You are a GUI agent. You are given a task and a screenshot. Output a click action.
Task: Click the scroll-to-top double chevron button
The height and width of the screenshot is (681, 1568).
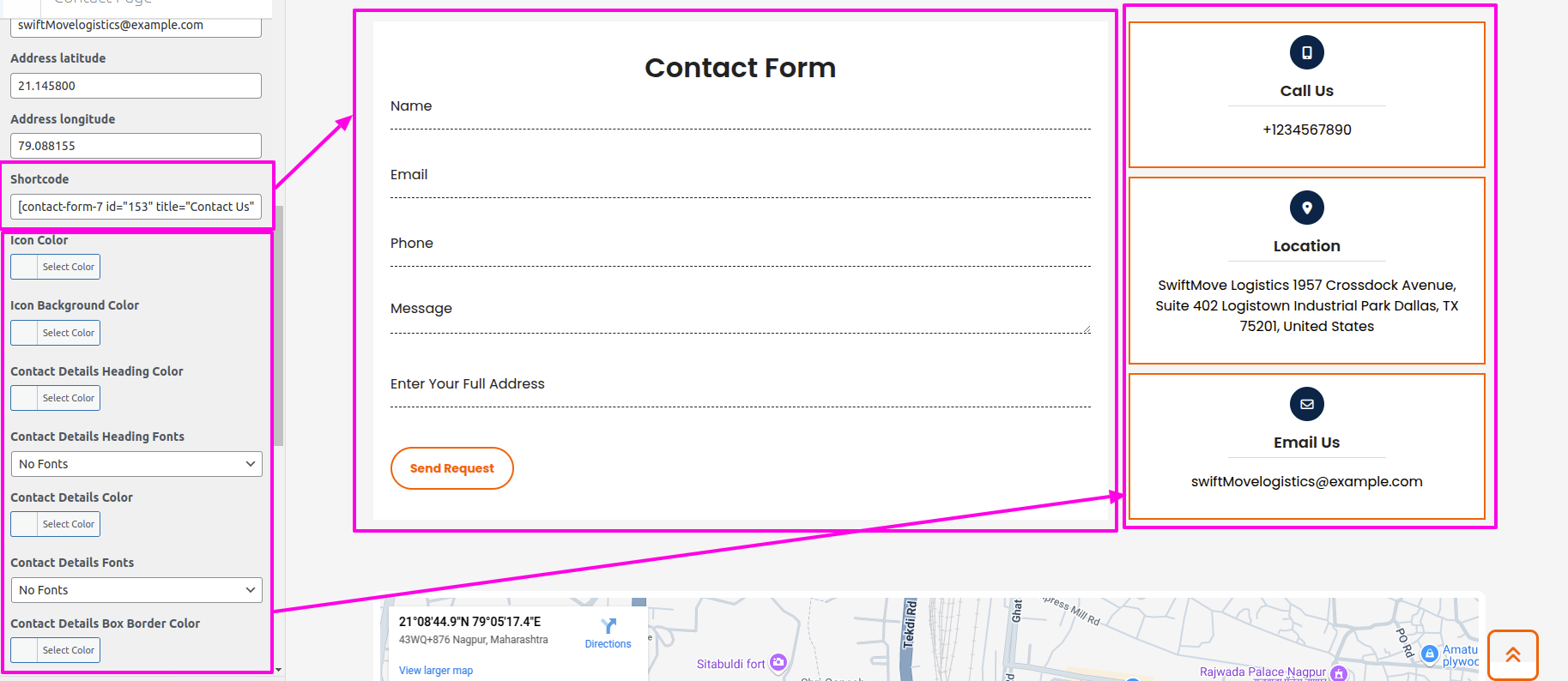(1512, 655)
